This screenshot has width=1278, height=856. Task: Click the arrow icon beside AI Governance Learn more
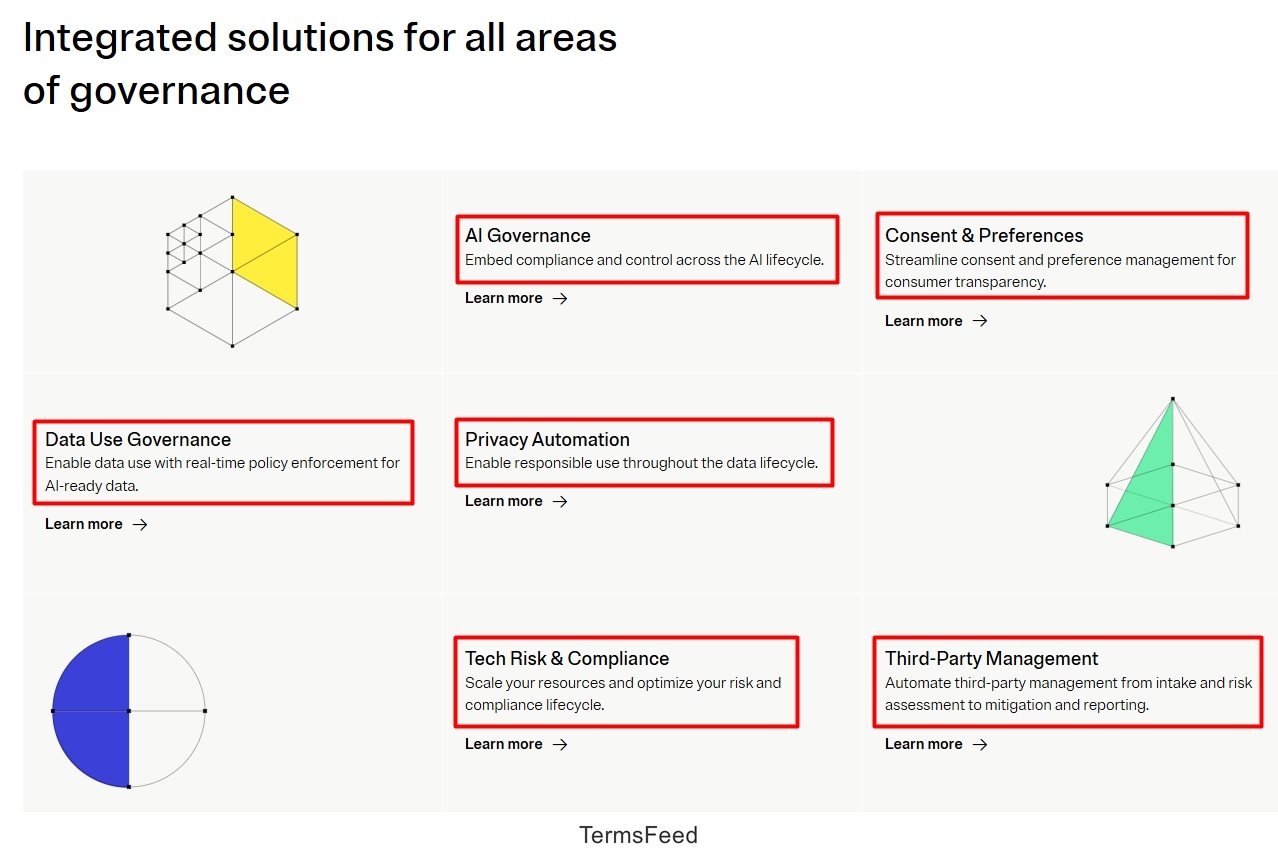(560, 298)
